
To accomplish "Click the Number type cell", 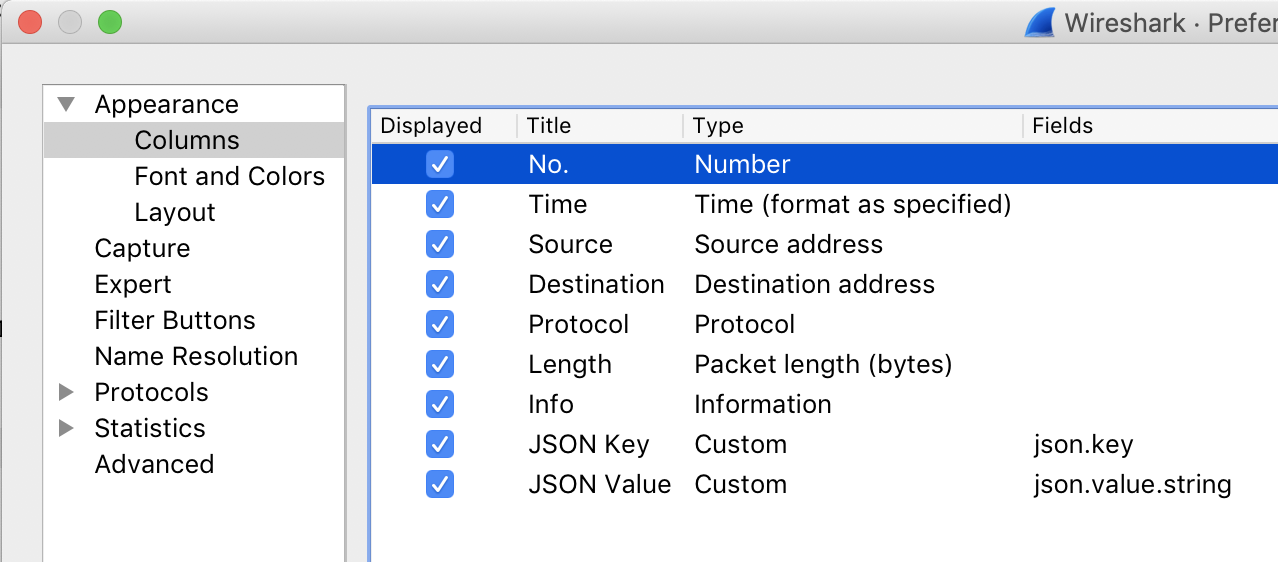I will click(742, 164).
